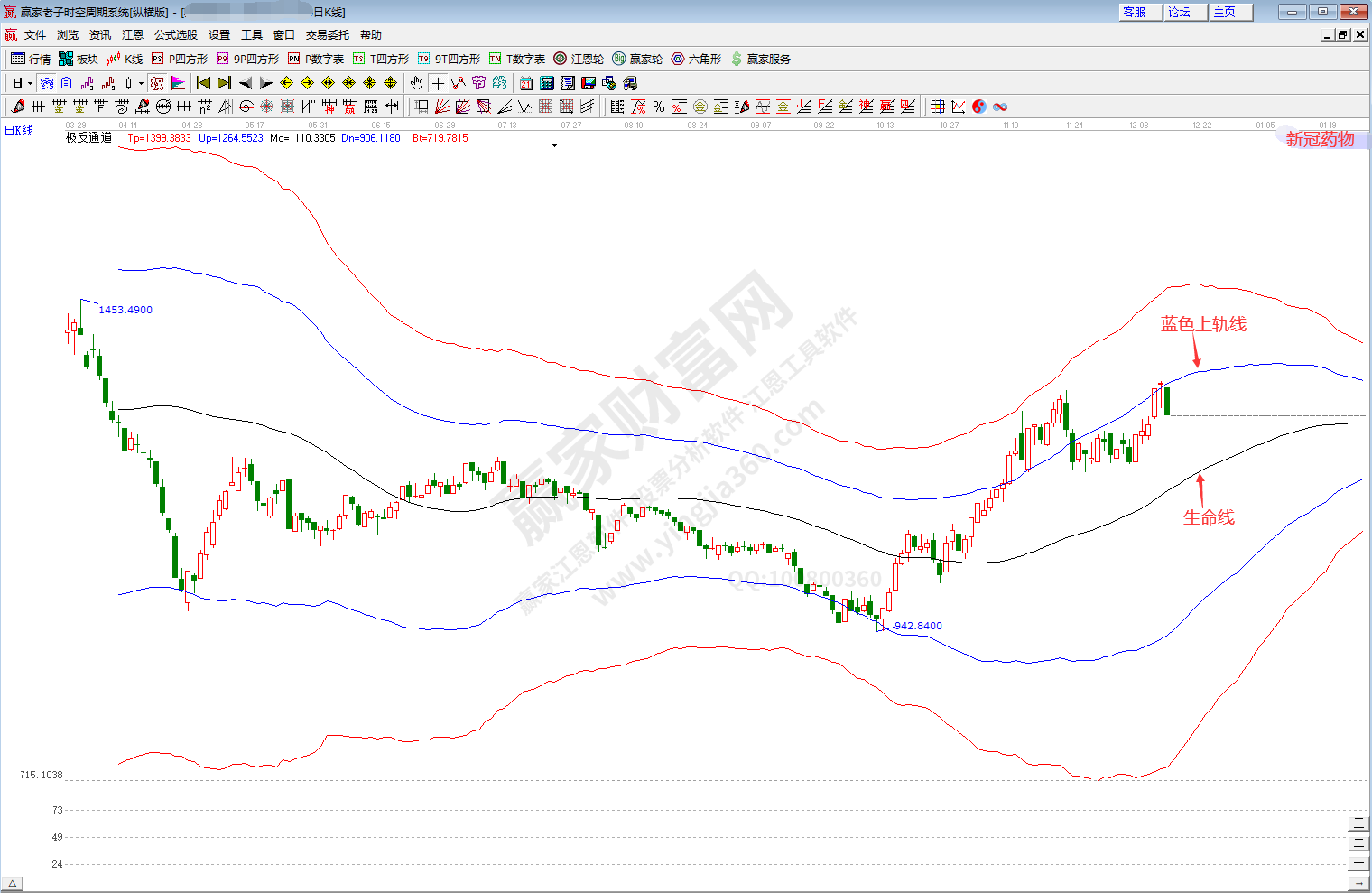Click the red fan lines tool
The height and width of the screenshot is (893, 1372).
442,107
